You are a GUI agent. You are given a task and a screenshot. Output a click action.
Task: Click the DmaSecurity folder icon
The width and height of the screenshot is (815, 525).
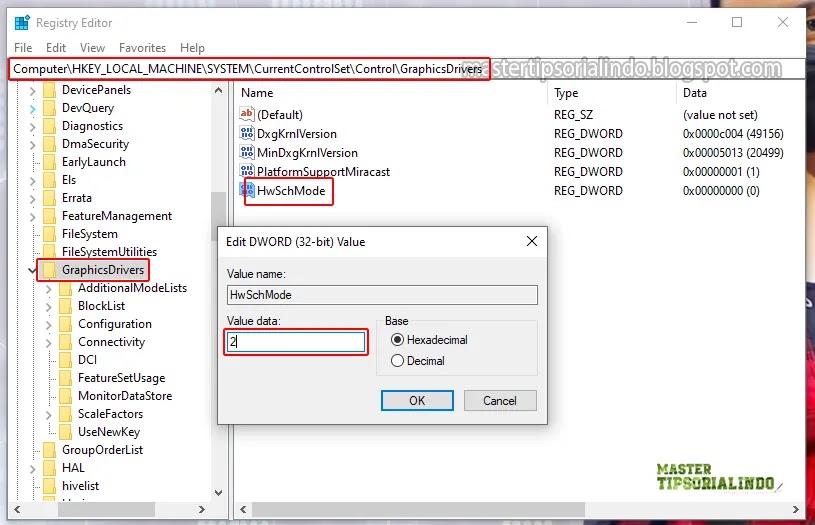49,144
